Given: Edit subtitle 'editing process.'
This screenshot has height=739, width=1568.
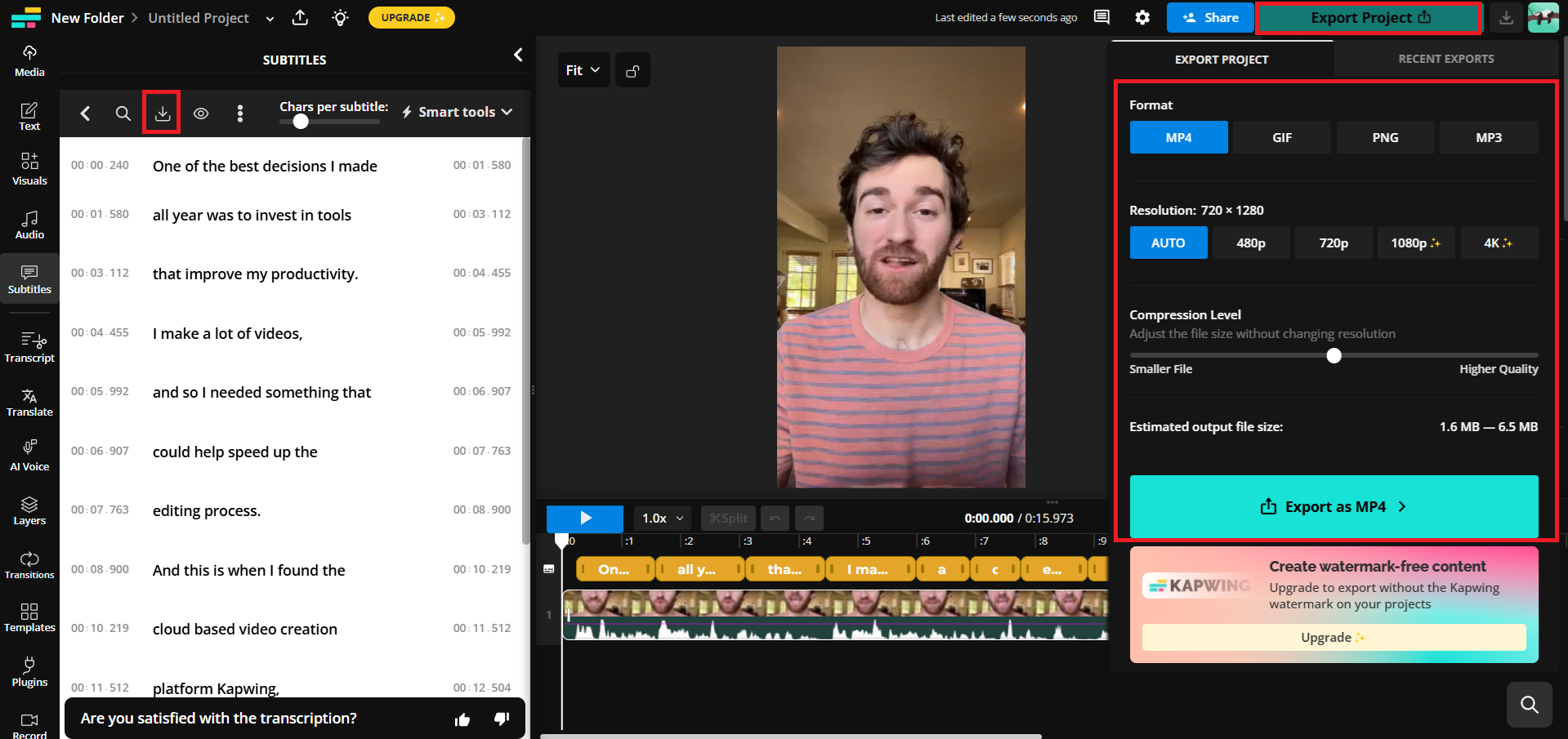Looking at the screenshot, I should (207, 510).
